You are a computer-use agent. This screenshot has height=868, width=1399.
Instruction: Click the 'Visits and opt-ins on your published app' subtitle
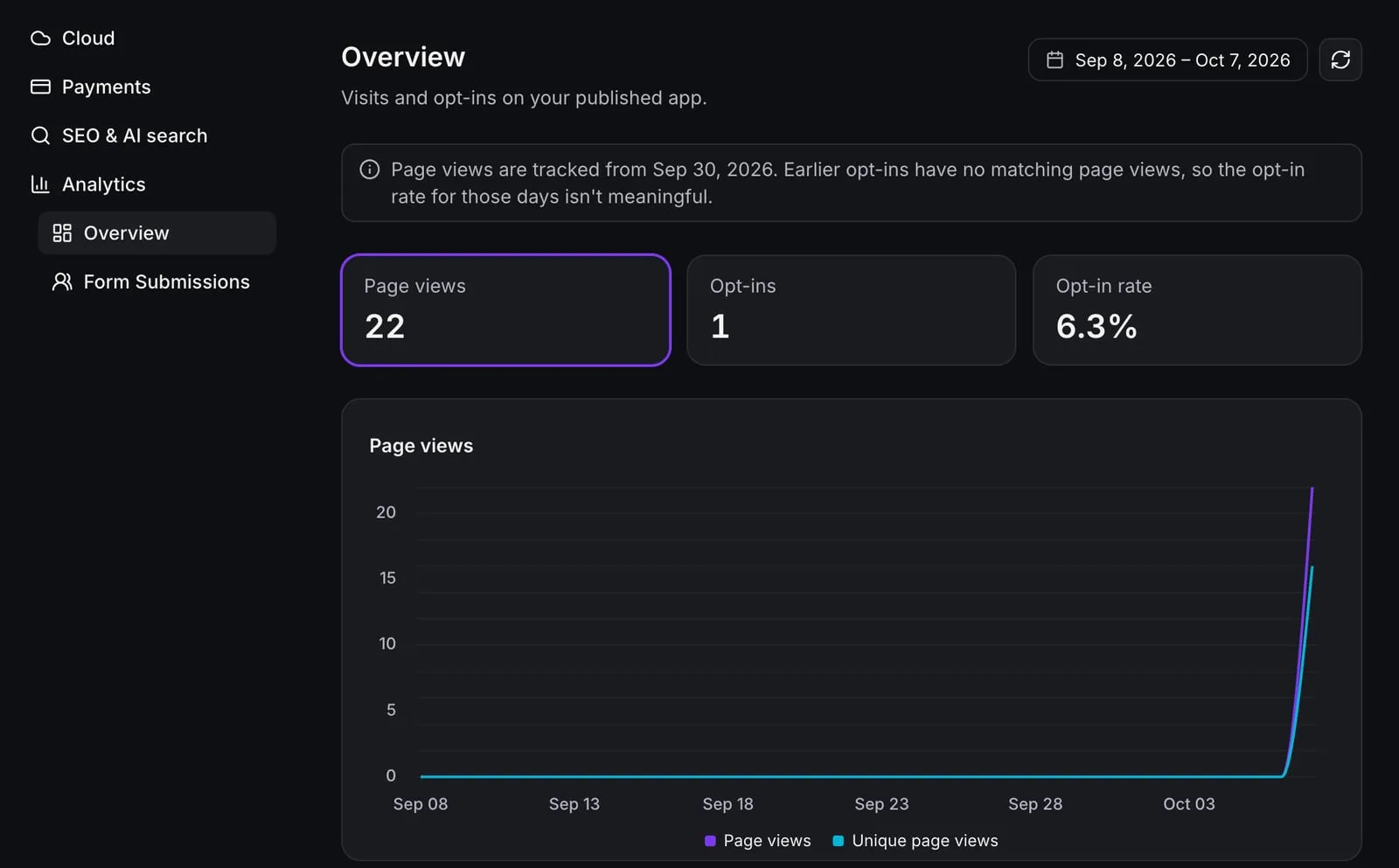click(x=524, y=98)
